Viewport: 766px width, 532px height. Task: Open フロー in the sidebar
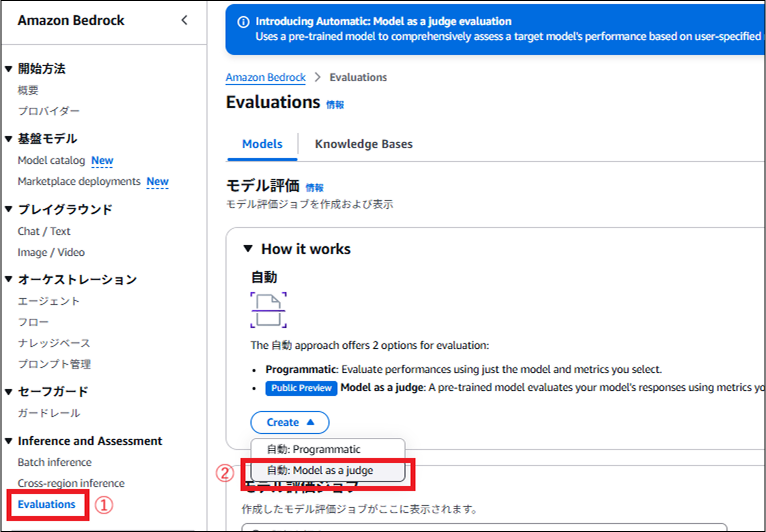click(33, 322)
